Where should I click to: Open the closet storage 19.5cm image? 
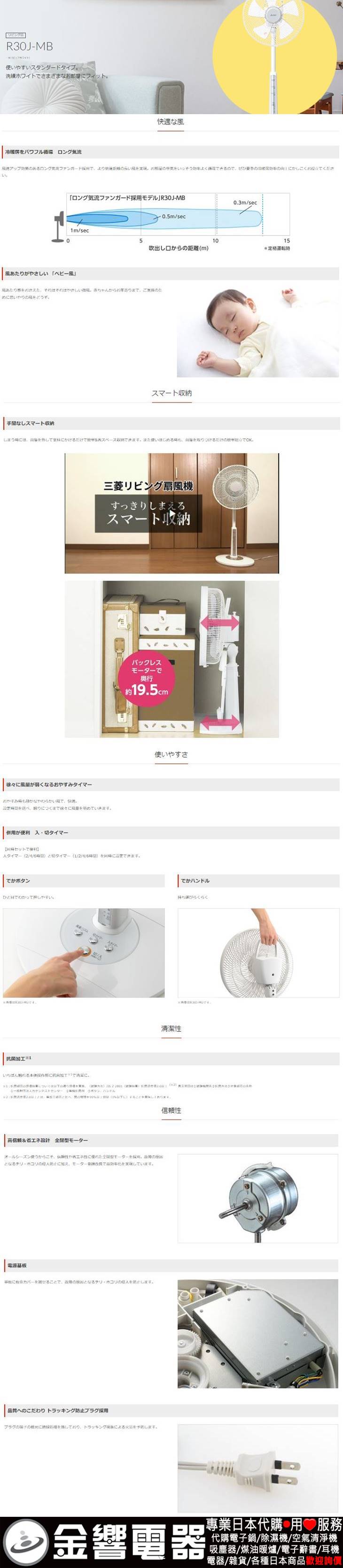point(172,659)
